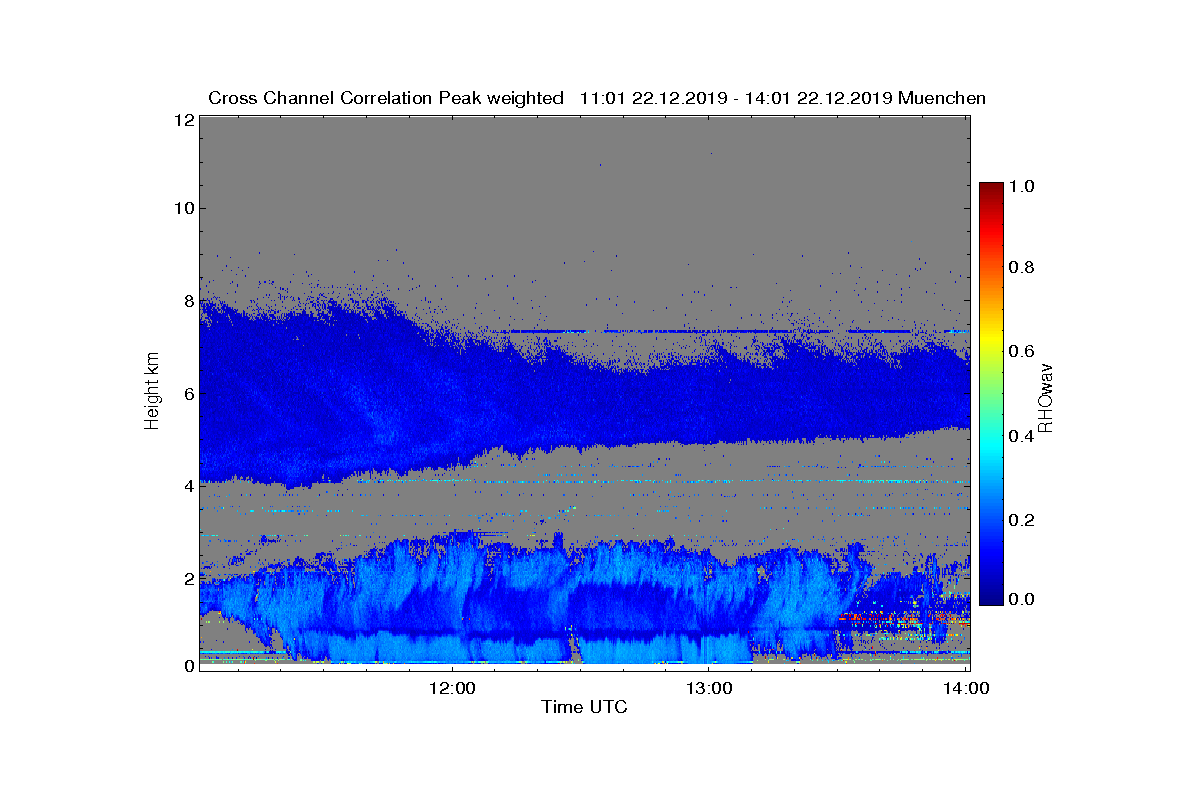Viewport: 1200px width, 800px height.
Task: Click the station name 'Muenchen' in title
Action: click(x=943, y=98)
